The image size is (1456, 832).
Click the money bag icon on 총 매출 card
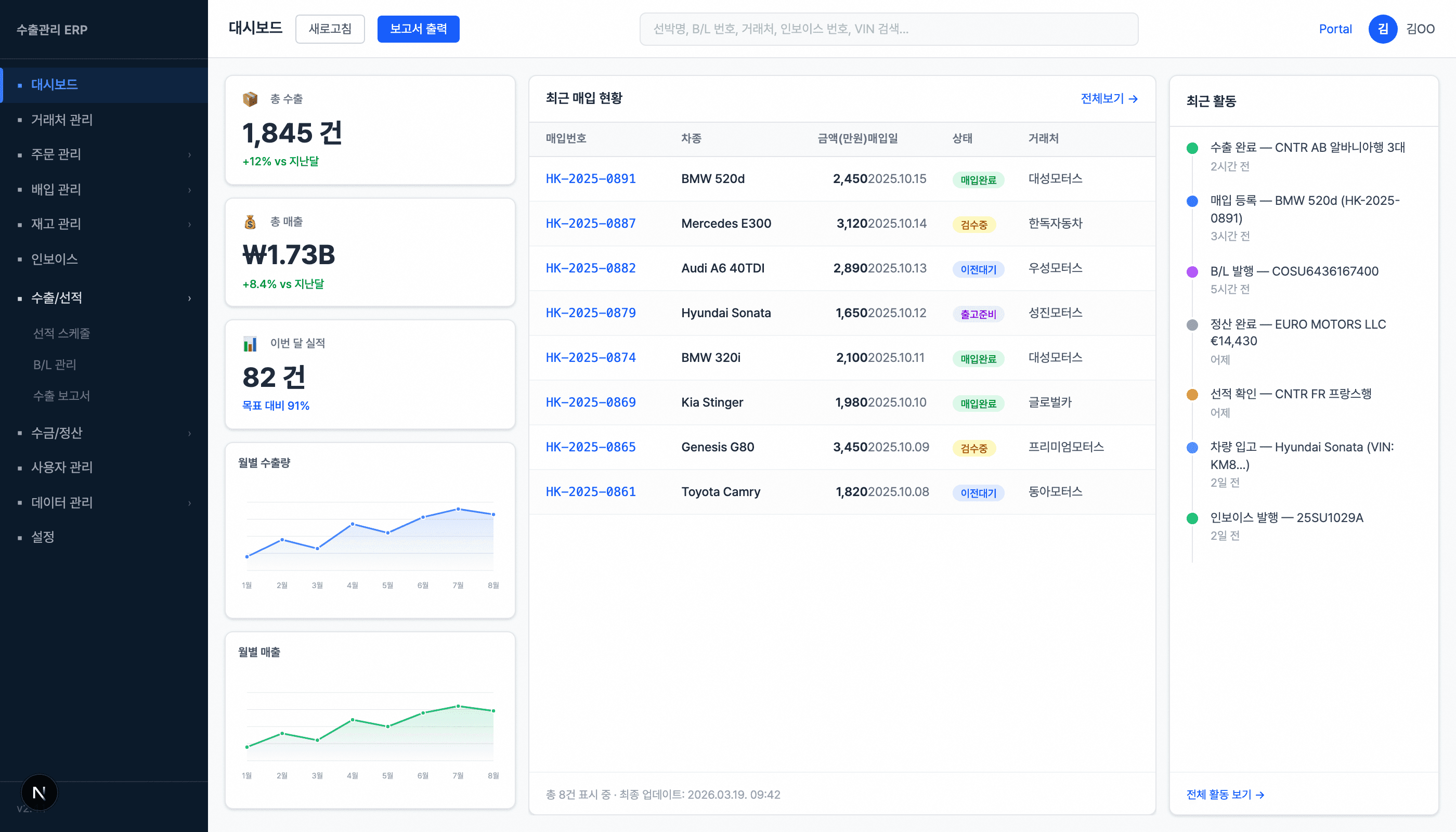[x=250, y=222]
